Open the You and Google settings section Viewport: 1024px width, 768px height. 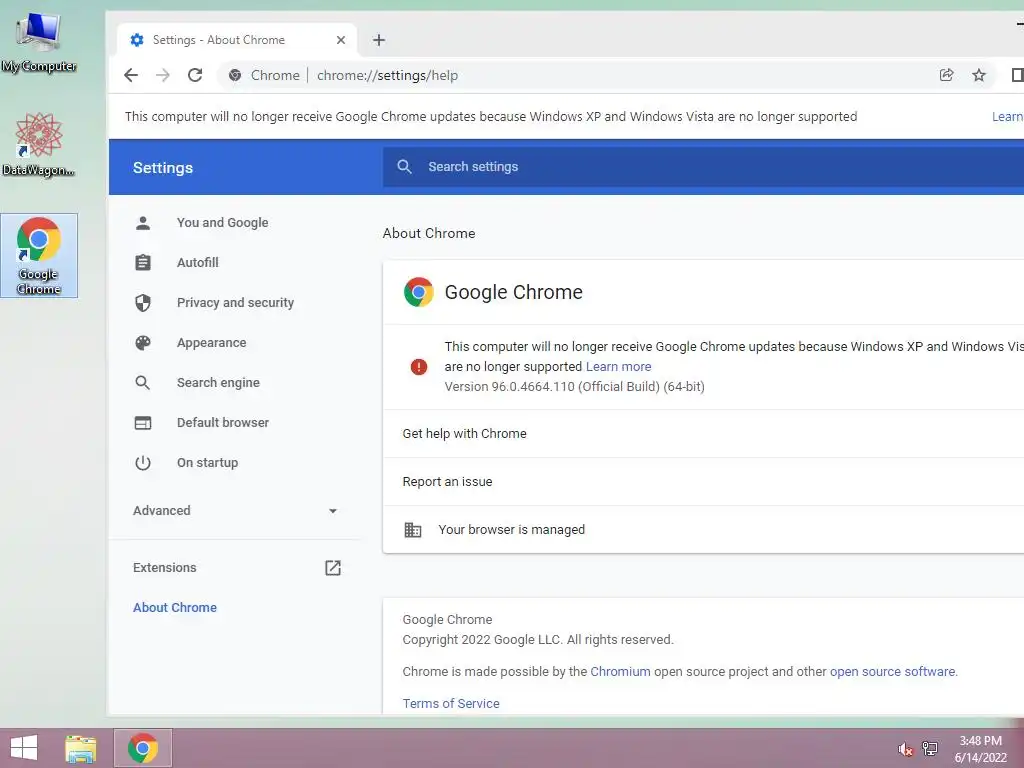tap(222, 223)
